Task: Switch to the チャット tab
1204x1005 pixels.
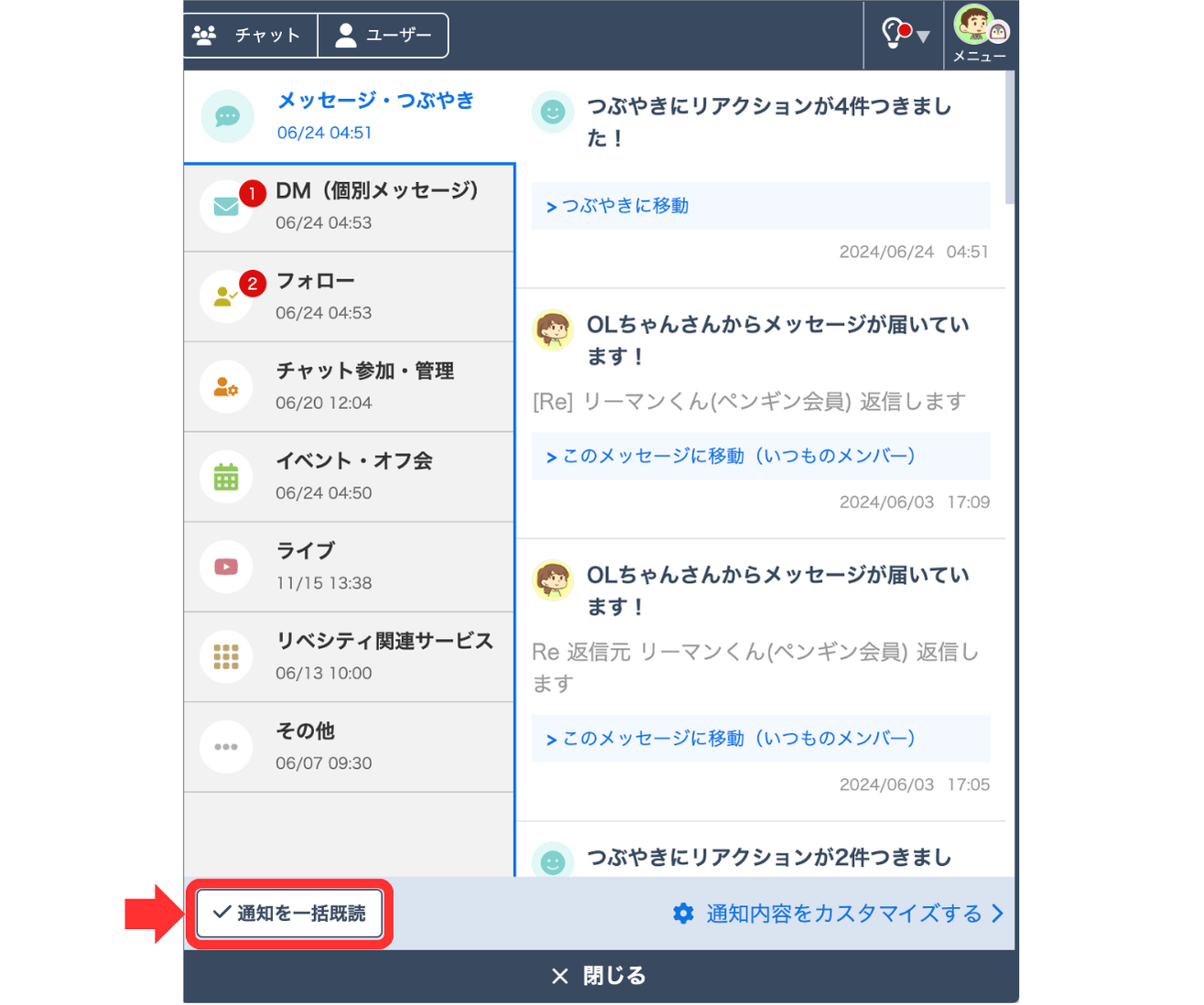Action: point(249,36)
